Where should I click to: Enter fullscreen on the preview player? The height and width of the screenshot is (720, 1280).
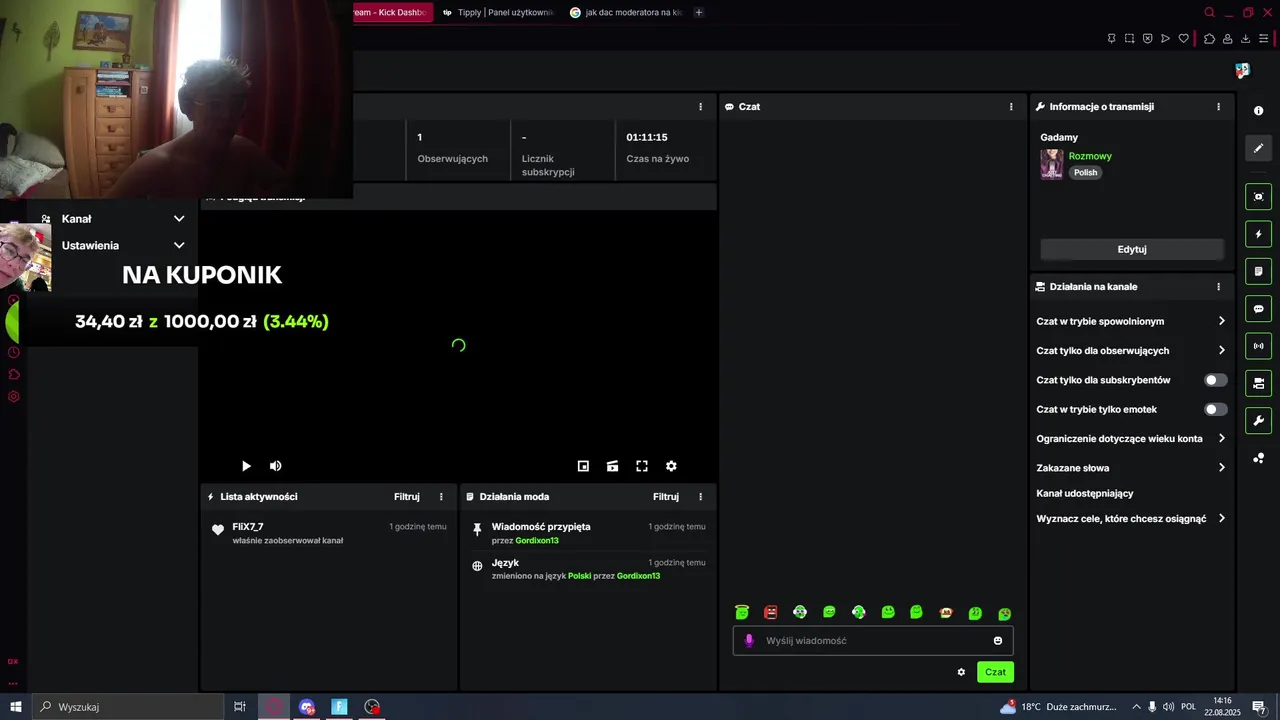coord(642,466)
